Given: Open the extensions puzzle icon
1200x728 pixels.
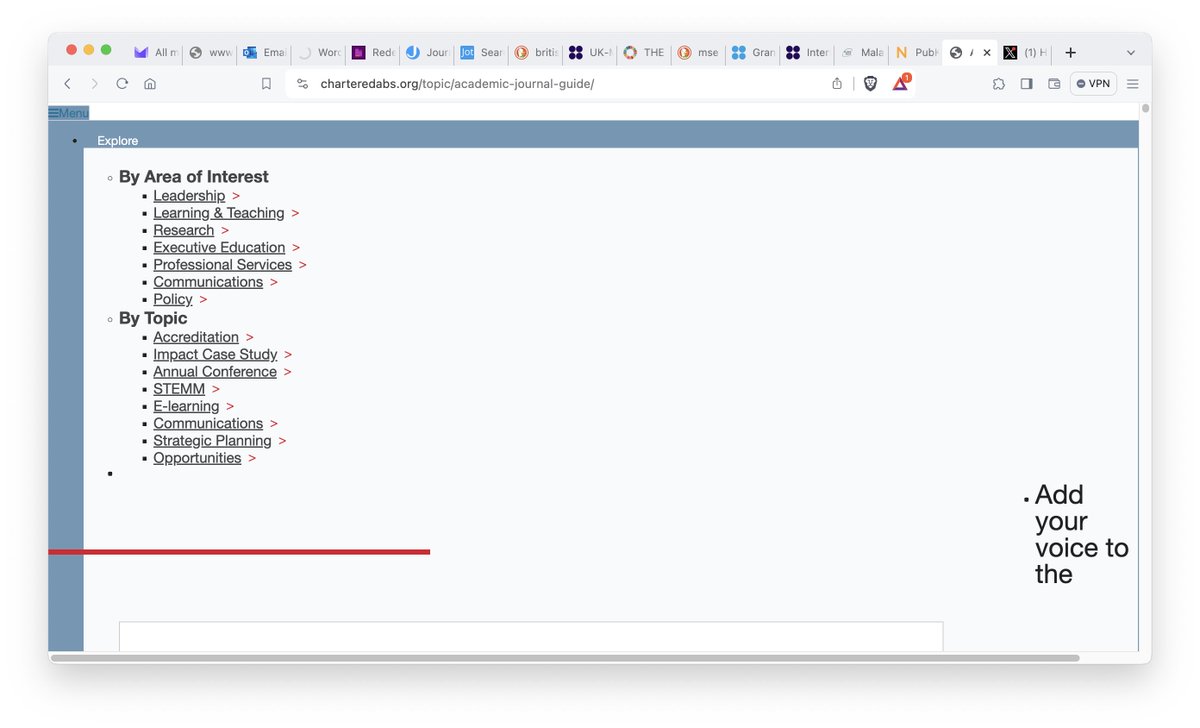Looking at the screenshot, I should [999, 84].
